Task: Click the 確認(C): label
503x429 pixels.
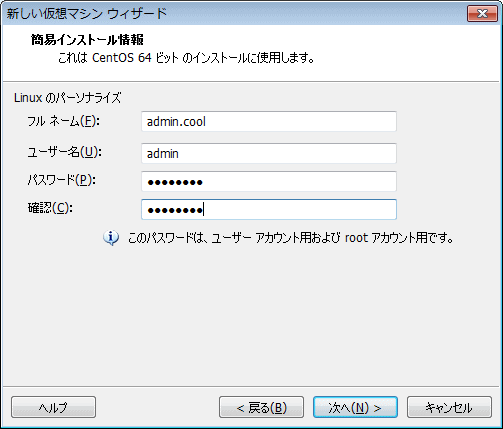Action: [x=50, y=208]
